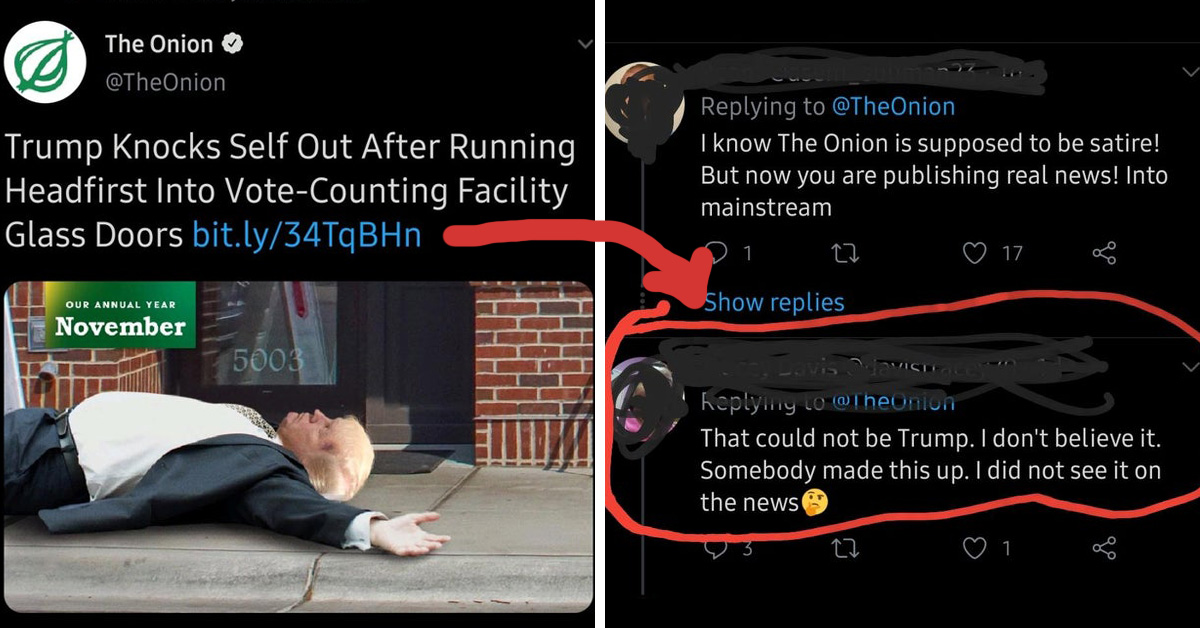
Task: Open The Onion's green profile logo
Action: [44, 62]
